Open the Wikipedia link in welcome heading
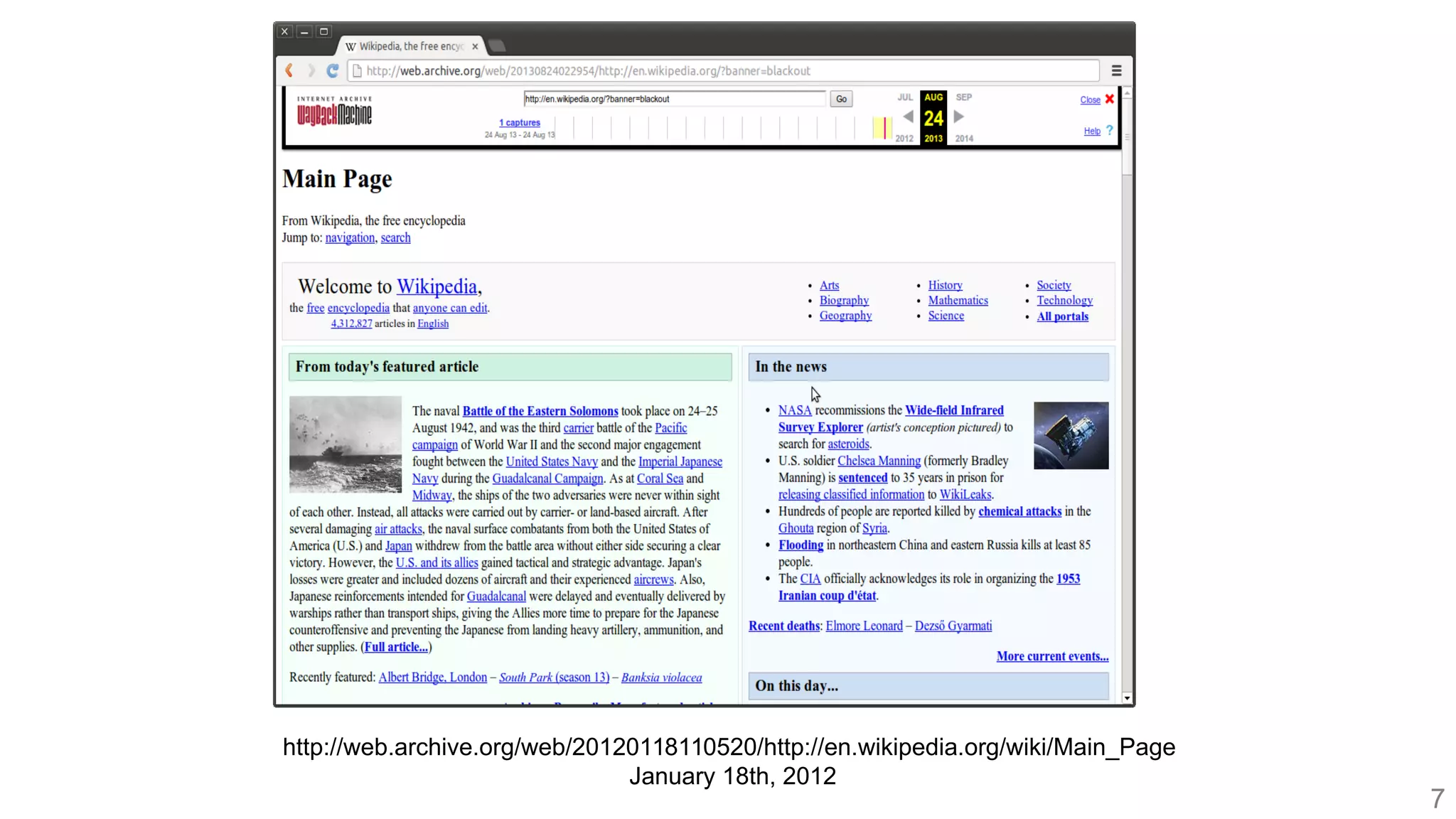The height and width of the screenshot is (819, 1456). (x=437, y=287)
